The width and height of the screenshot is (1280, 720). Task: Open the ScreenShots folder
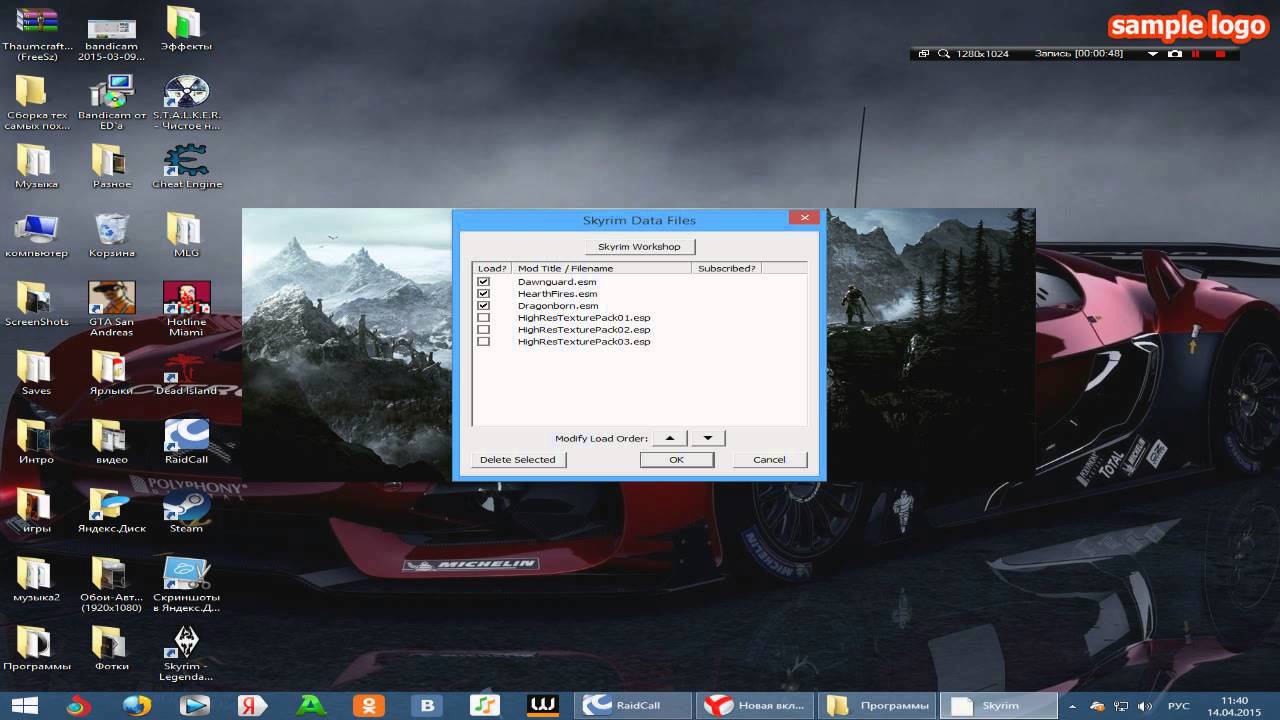(37, 304)
